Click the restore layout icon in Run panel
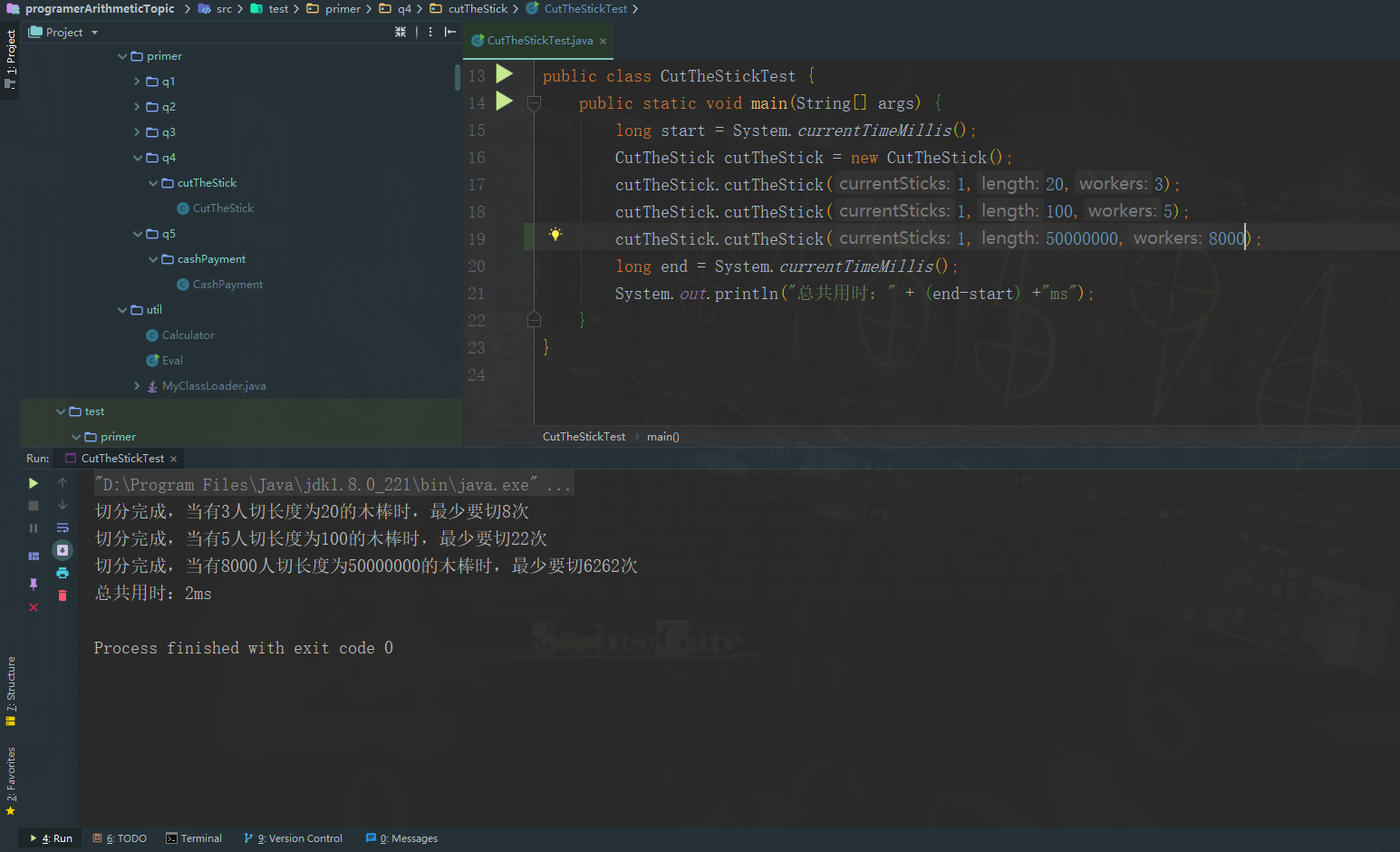 pyautogui.click(x=34, y=556)
